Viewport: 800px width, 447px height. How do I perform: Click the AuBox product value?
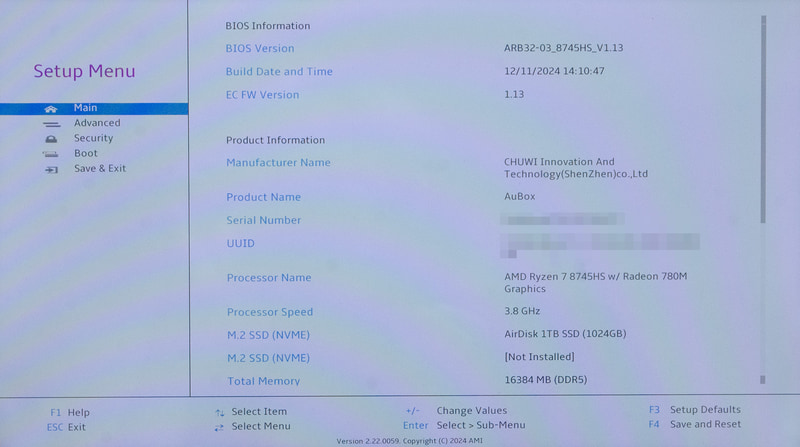[x=520, y=196]
